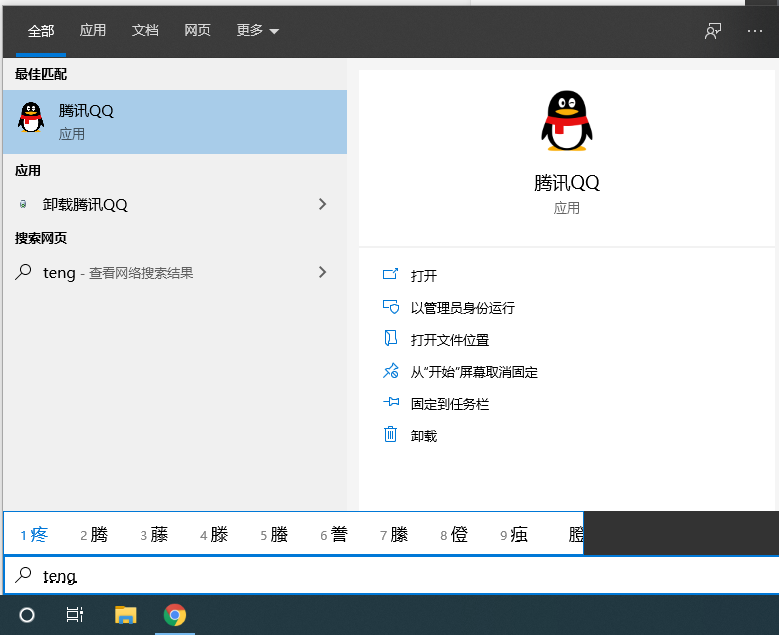Expand the 卸载腾讯QQ result arrow
The image size is (779, 635).
[322, 204]
